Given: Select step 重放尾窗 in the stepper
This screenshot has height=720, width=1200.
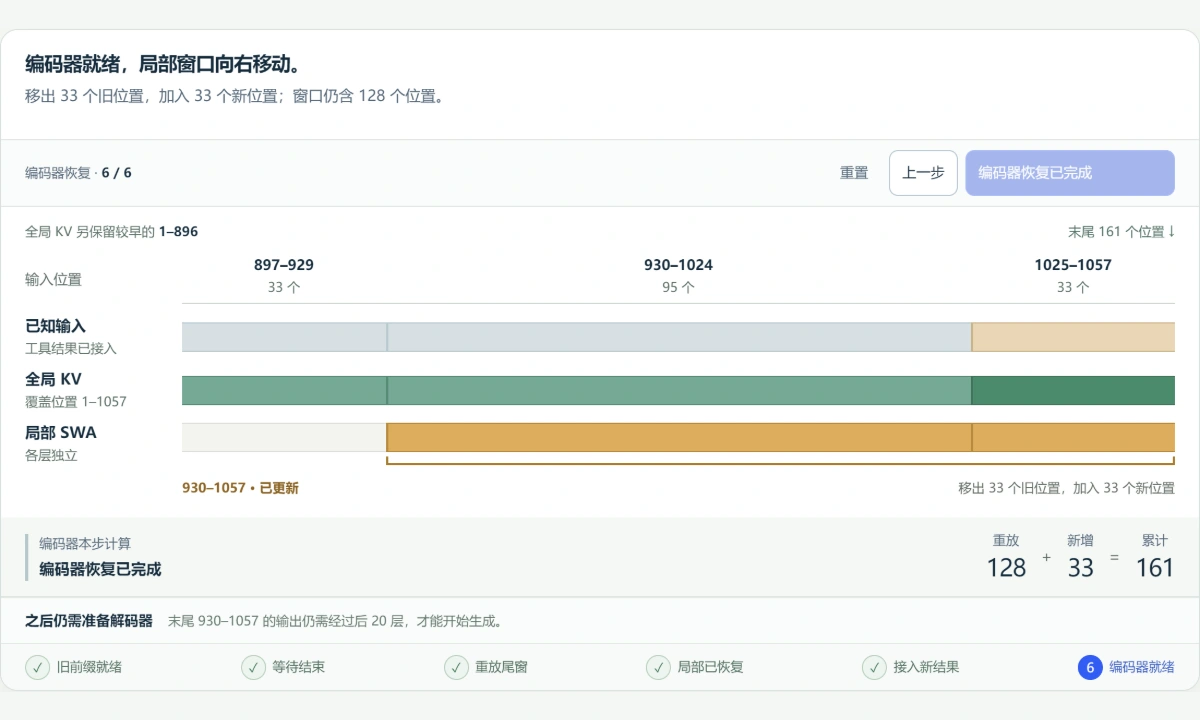Looking at the screenshot, I should point(486,667).
